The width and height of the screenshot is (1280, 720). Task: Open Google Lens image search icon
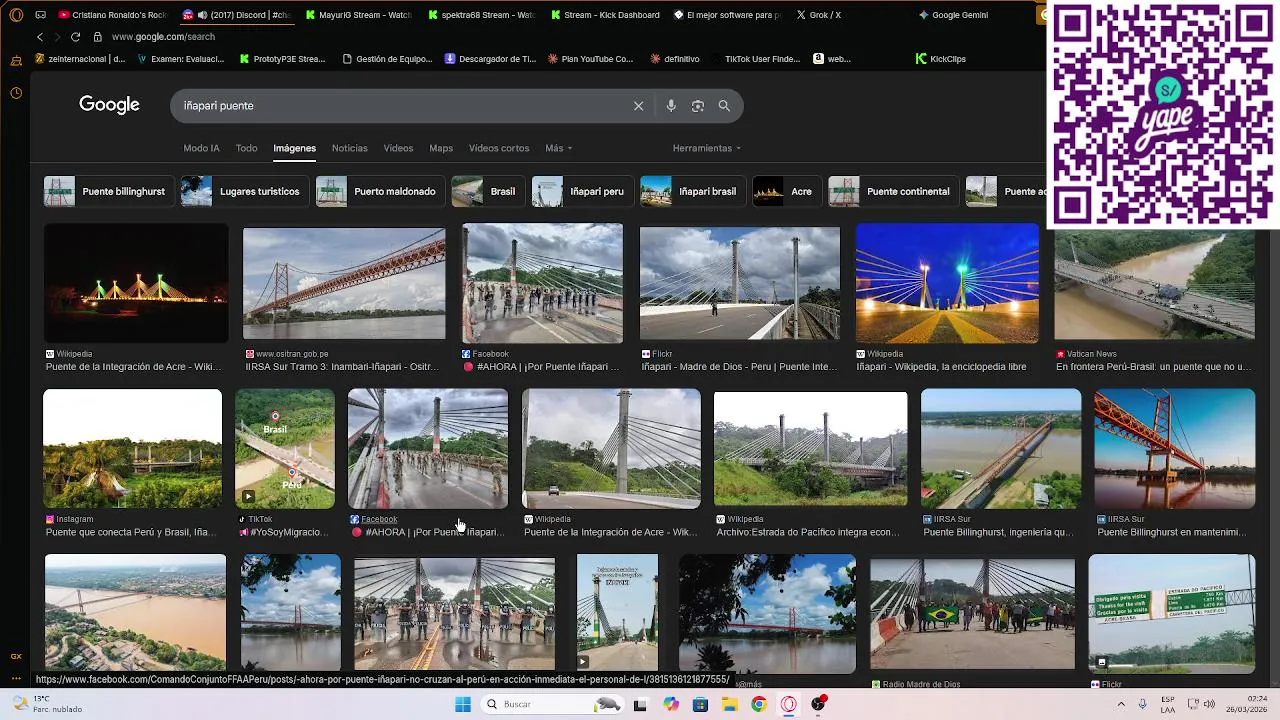(698, 106)
